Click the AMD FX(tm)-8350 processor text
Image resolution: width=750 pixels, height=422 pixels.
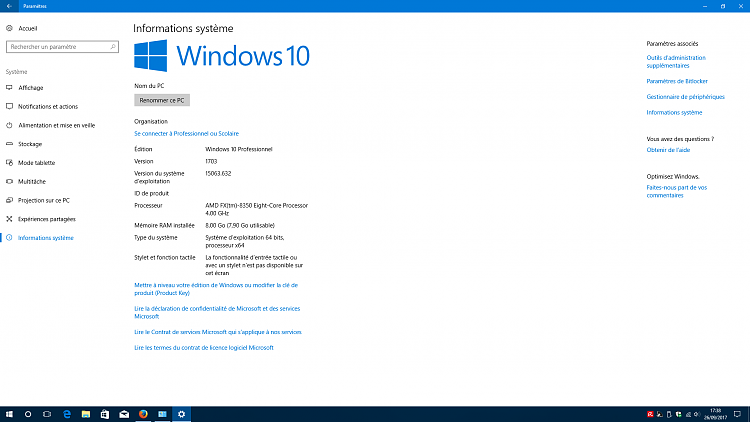(256, 210)
